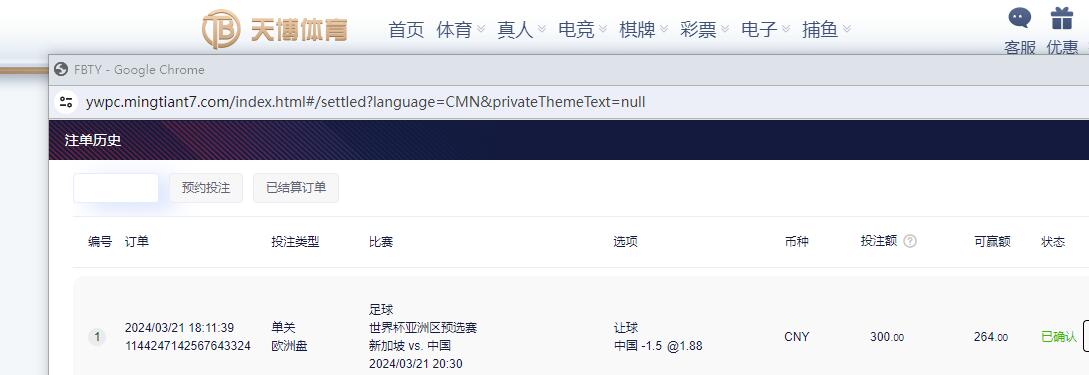Click the URL in the address bar
Screen dimensions: 1089x375
(365, 102)
